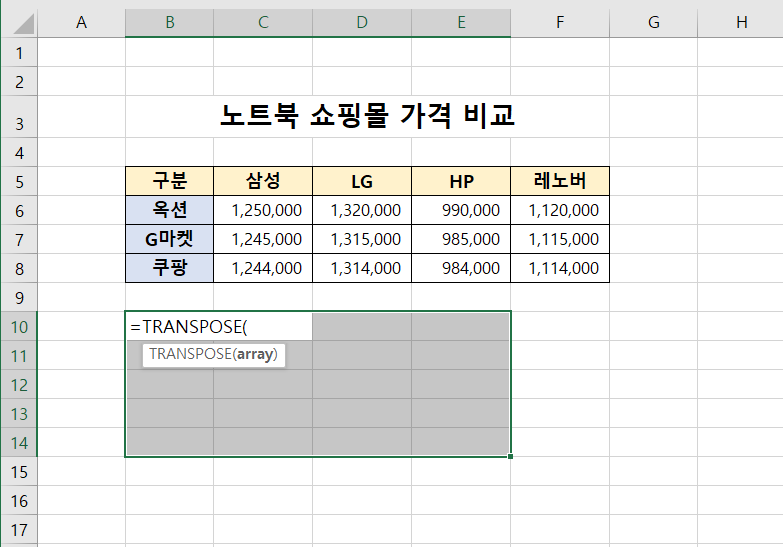This screenshot has width=783, height=547.
Task: Click the cell with 990,000
Action: [461, 210]
